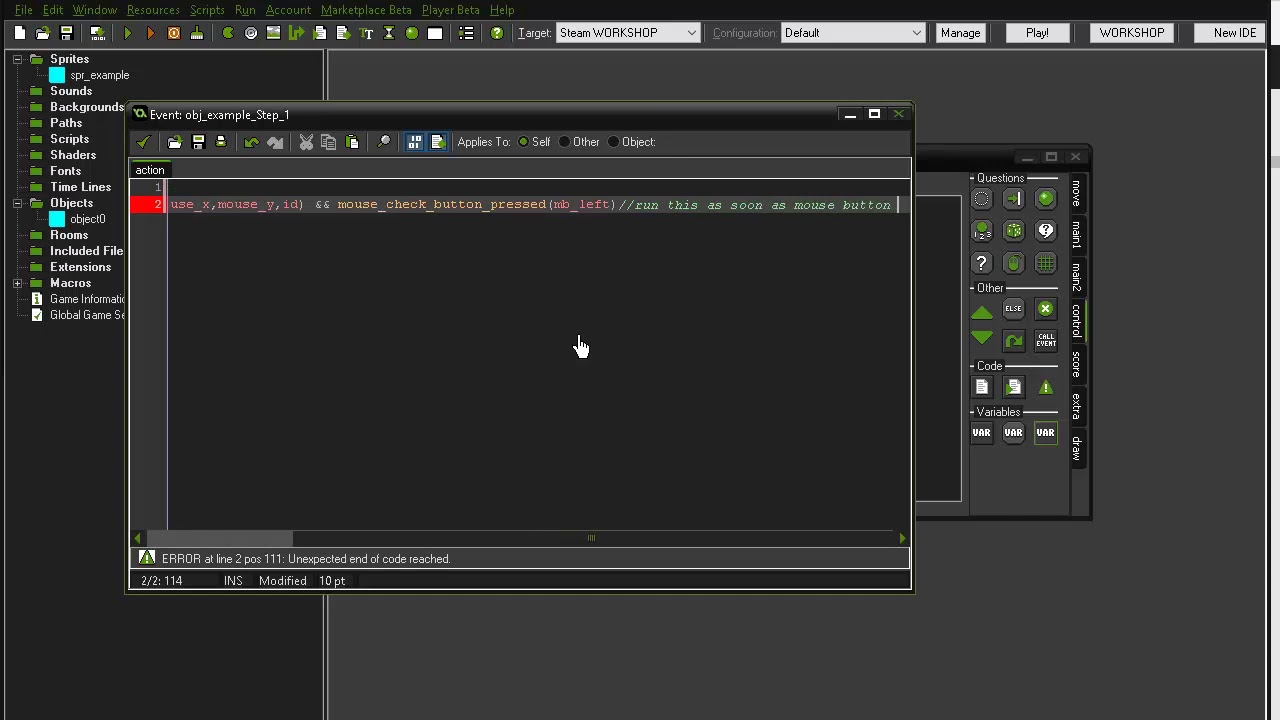
Task: Expand the Macros node in resource tree
Action: 18,283
